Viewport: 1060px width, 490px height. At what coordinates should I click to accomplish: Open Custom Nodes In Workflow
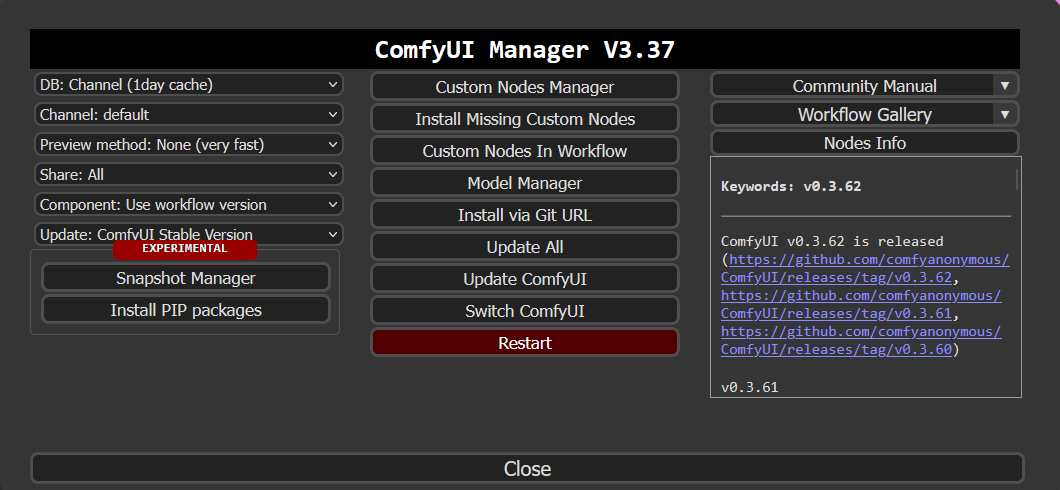(x=525, y=151)
